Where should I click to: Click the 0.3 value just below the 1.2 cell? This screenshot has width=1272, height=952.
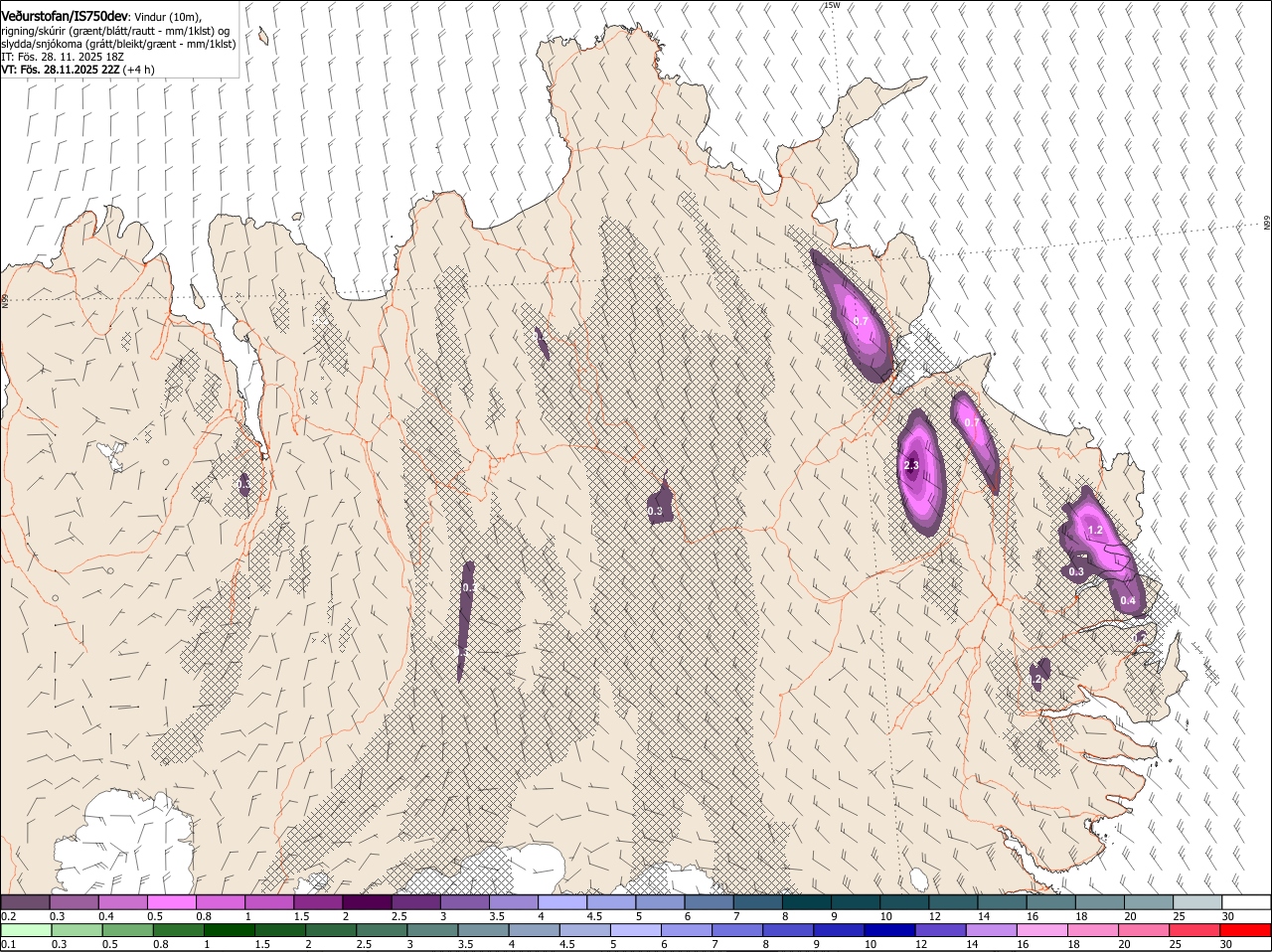[x=1076, y=571]
